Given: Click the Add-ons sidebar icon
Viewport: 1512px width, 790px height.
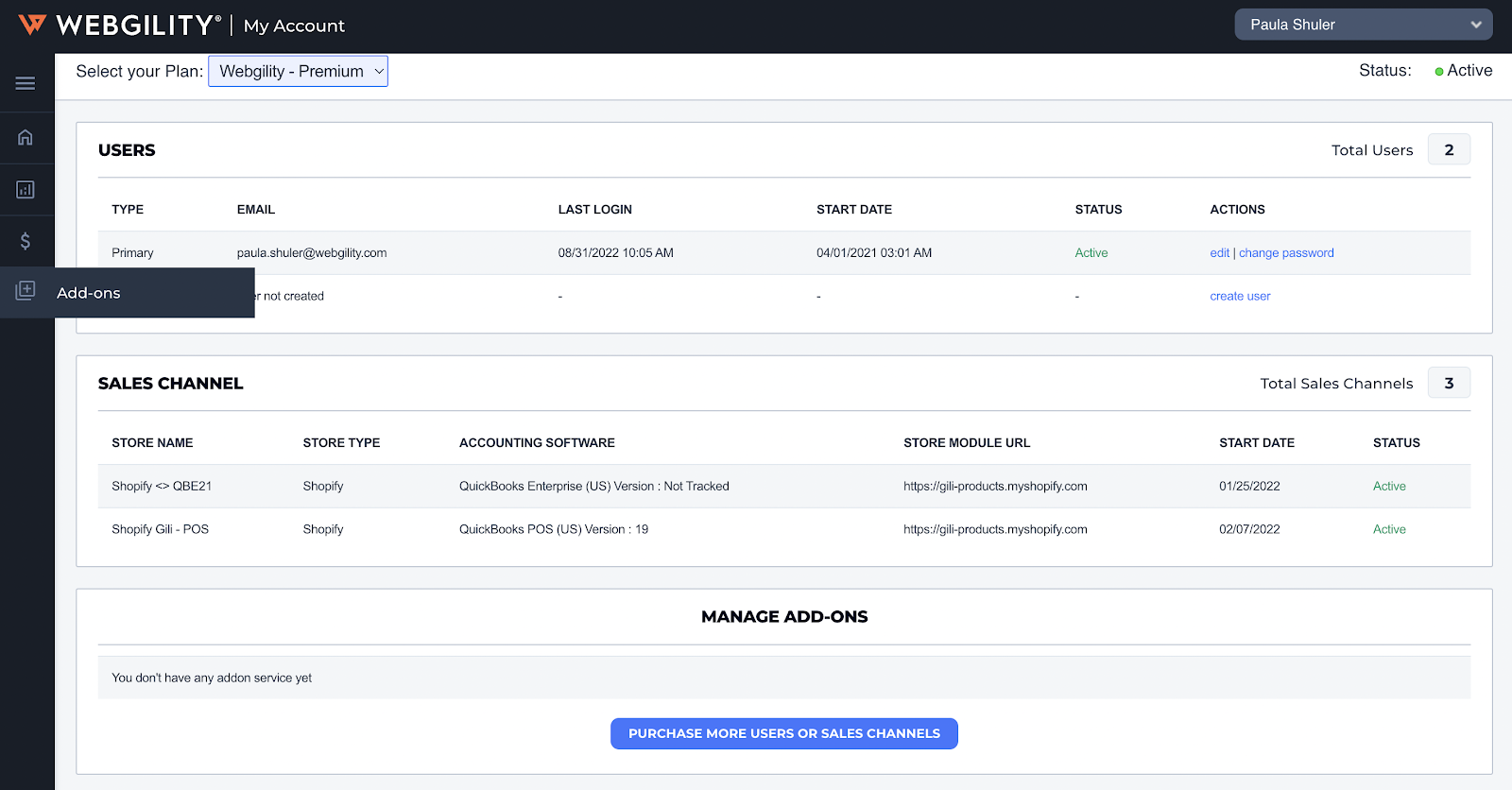Looking at the screenshot, I should (x=26, y=291).
